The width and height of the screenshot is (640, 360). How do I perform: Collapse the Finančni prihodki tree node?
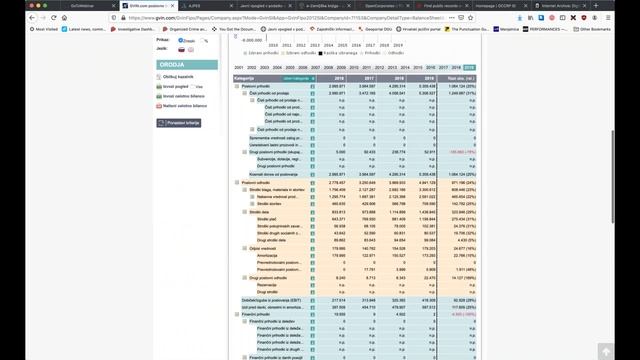pyautogui.click(x=237, y=315)
